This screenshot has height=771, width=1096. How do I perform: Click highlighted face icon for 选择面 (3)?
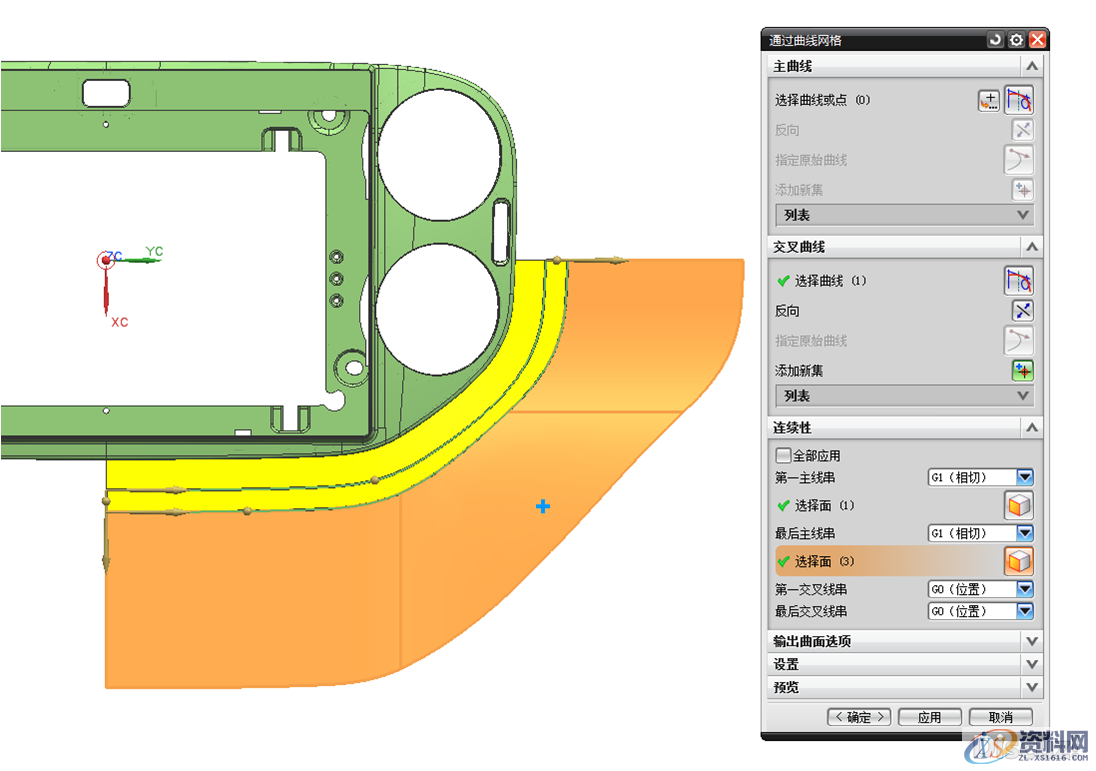1018,562
